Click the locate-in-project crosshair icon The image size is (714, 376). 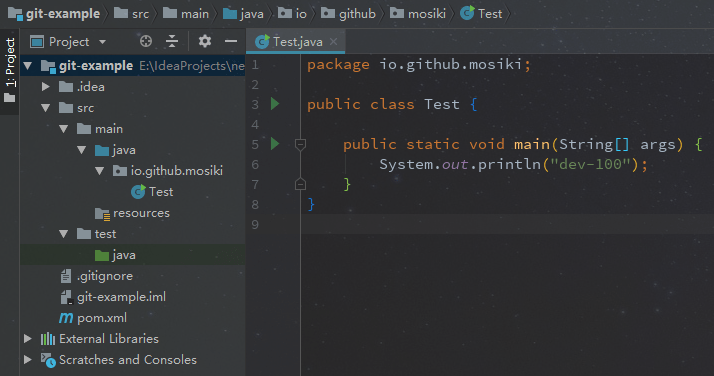pyautogui.click(x=146, y=41)
